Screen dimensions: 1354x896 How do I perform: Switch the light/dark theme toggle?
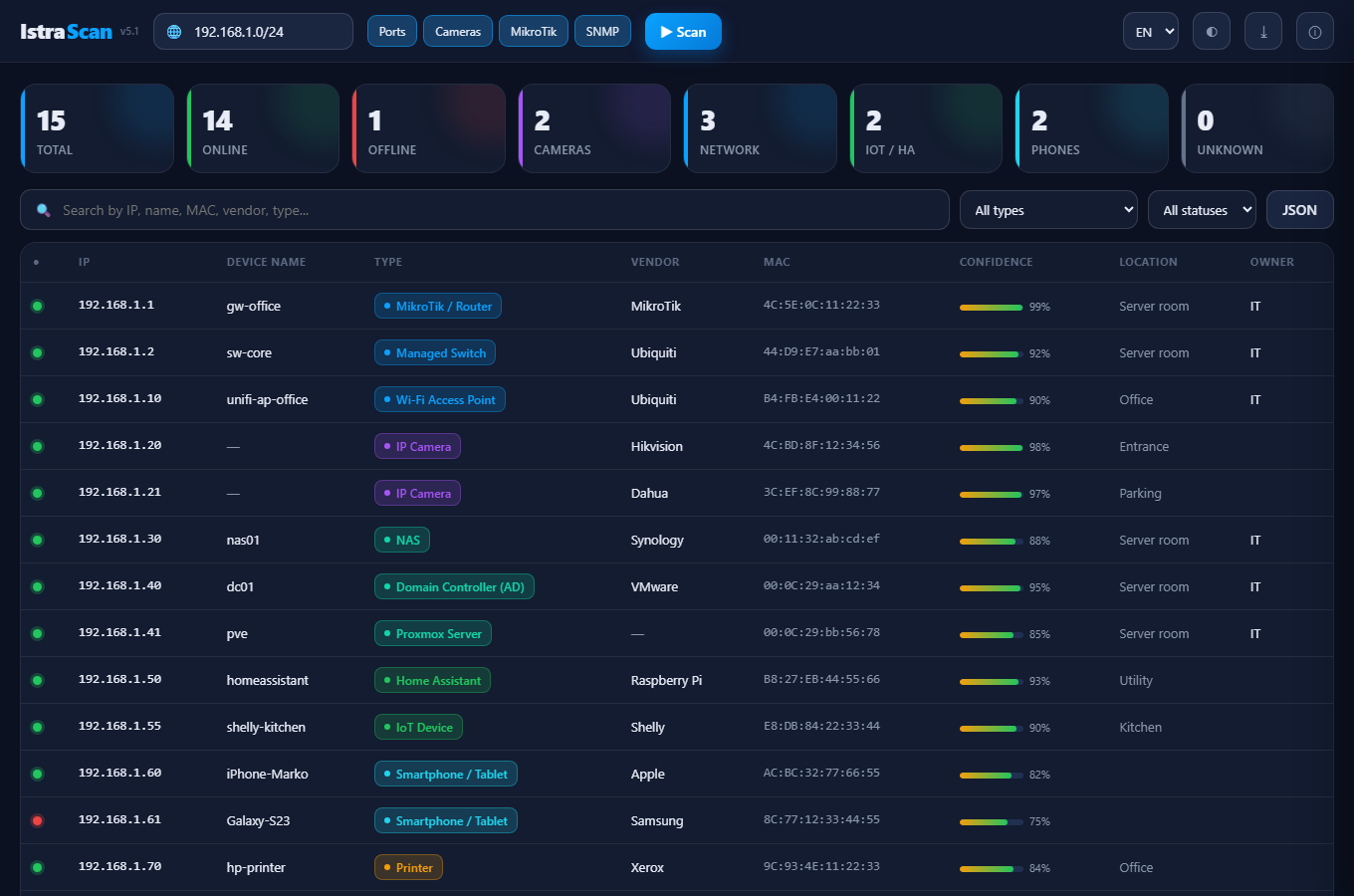click(1212, 32)
